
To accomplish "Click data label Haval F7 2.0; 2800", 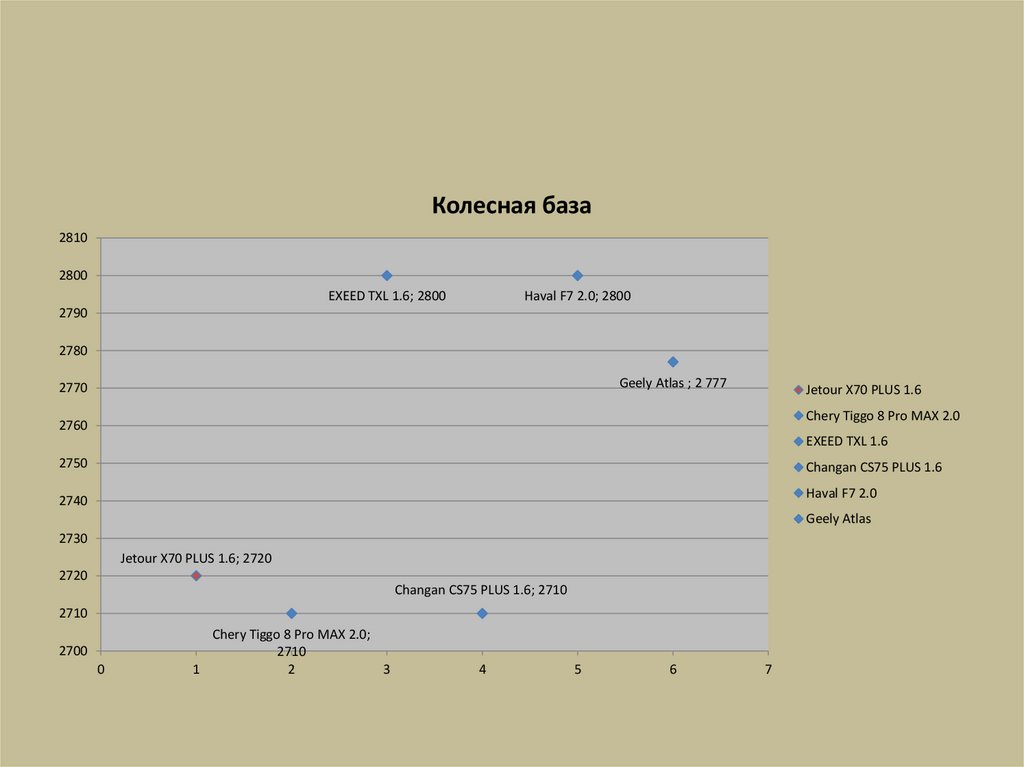I will click(577, 296).
